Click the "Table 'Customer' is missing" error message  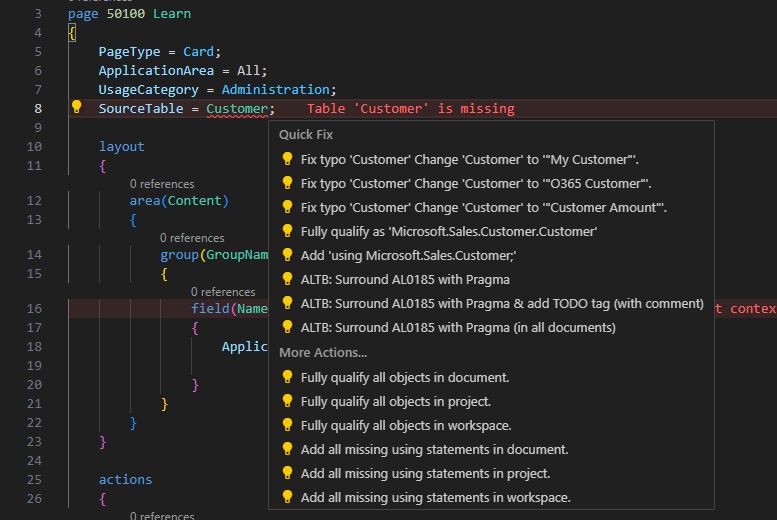411,109
